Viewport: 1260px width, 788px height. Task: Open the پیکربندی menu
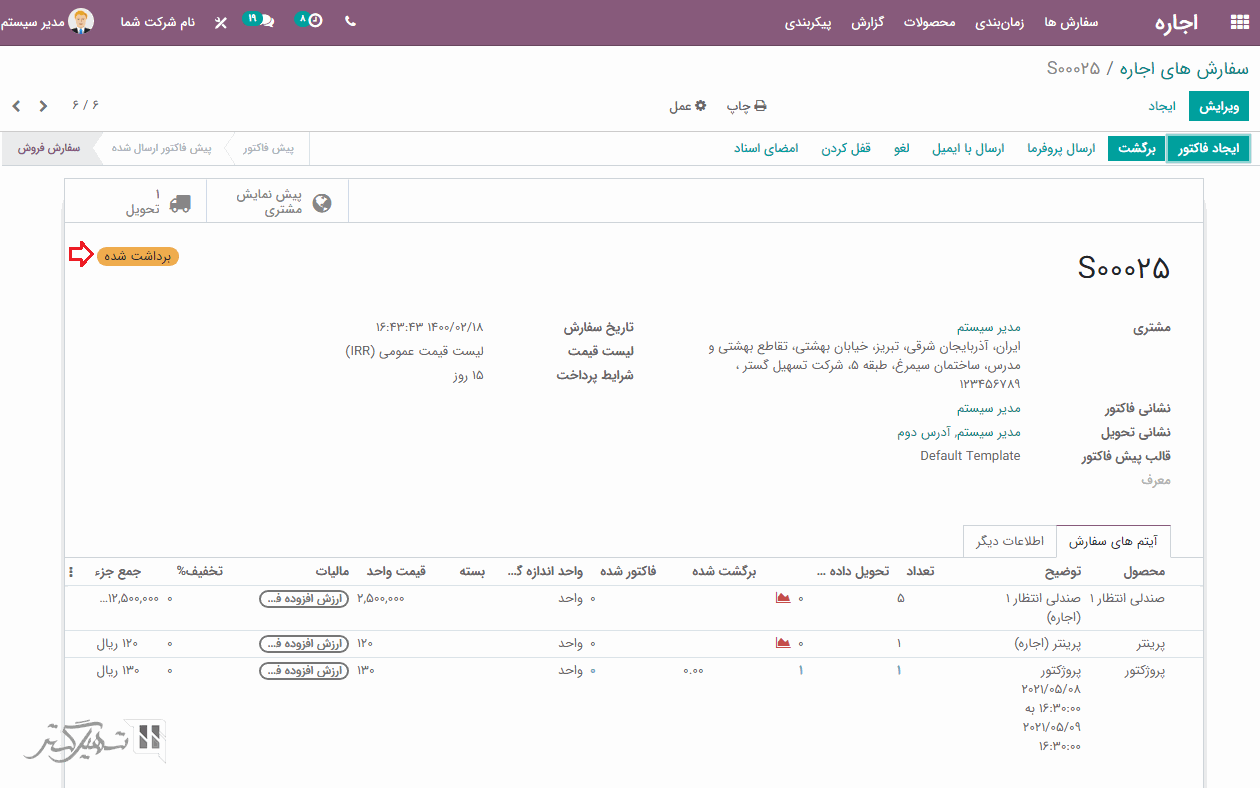pyautogui.click(x=808, y=22)
